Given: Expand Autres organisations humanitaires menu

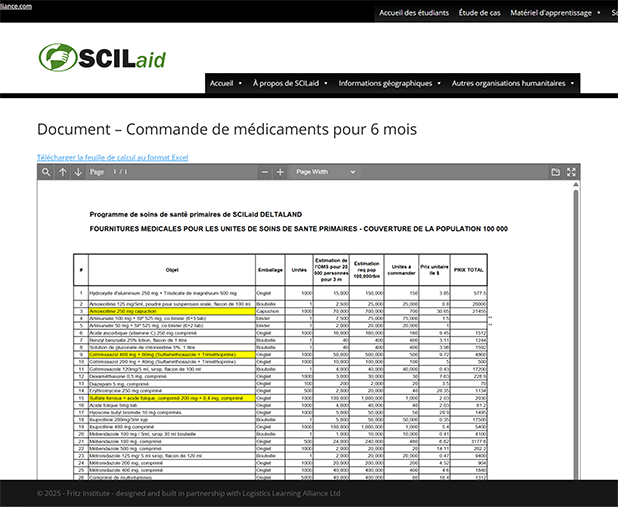Looking at the screenshot, I should pyautogui.click(x=513, y=83).
